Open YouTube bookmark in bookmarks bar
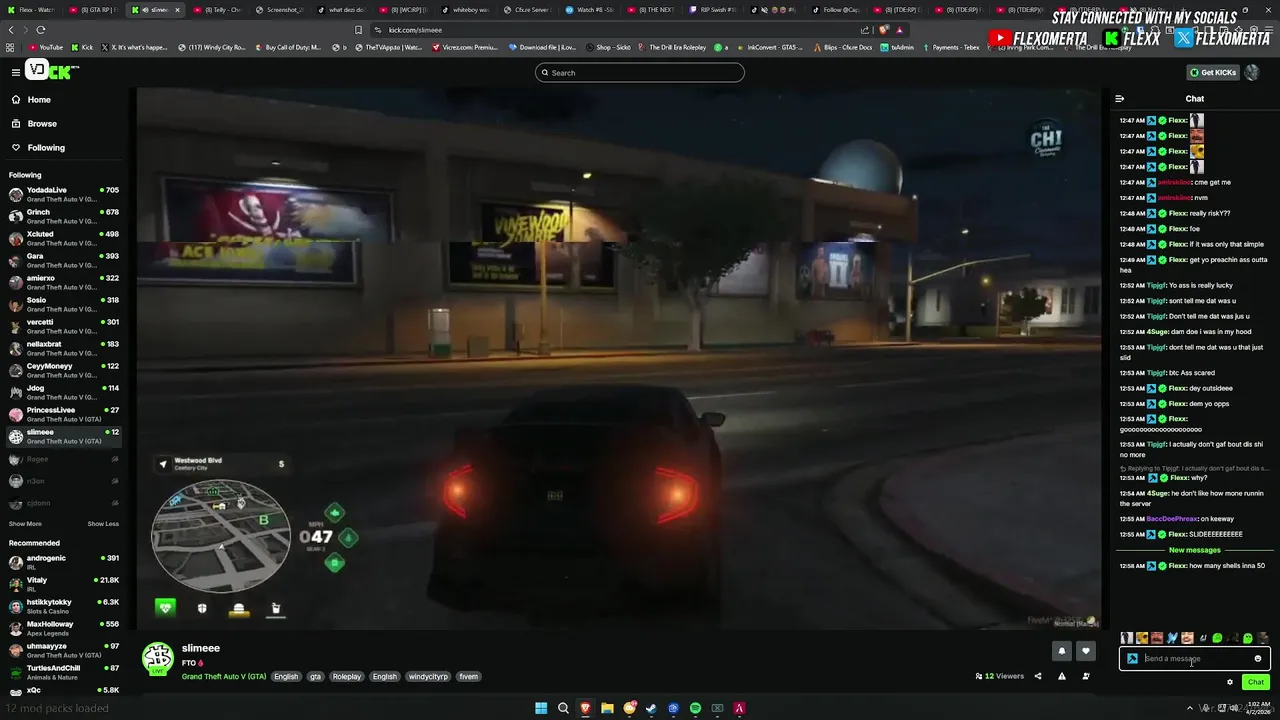The height and width of the screenshot is (720, 1280). (x=45, y=47)
